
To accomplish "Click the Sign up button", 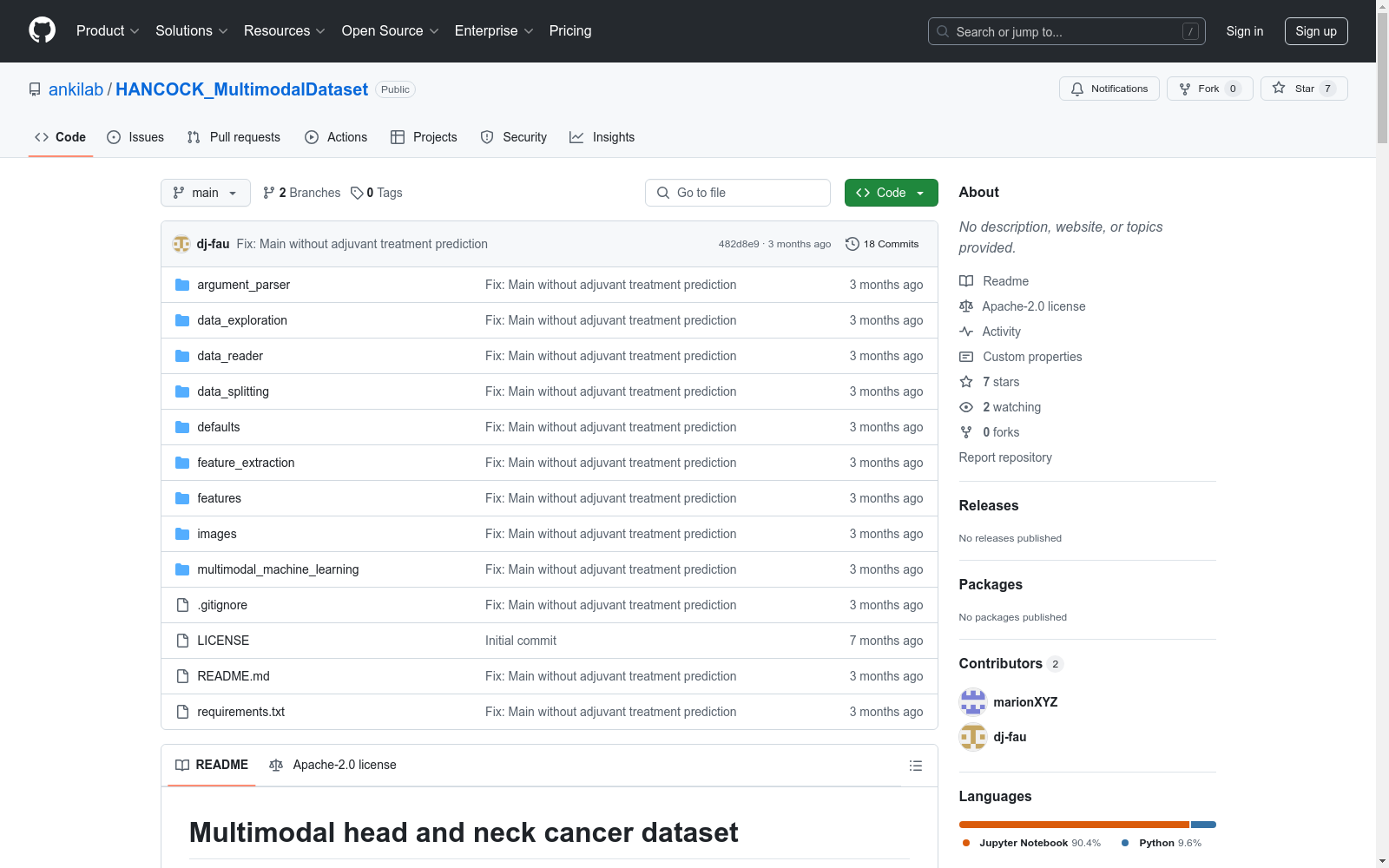I will (x=1315, y=31).
